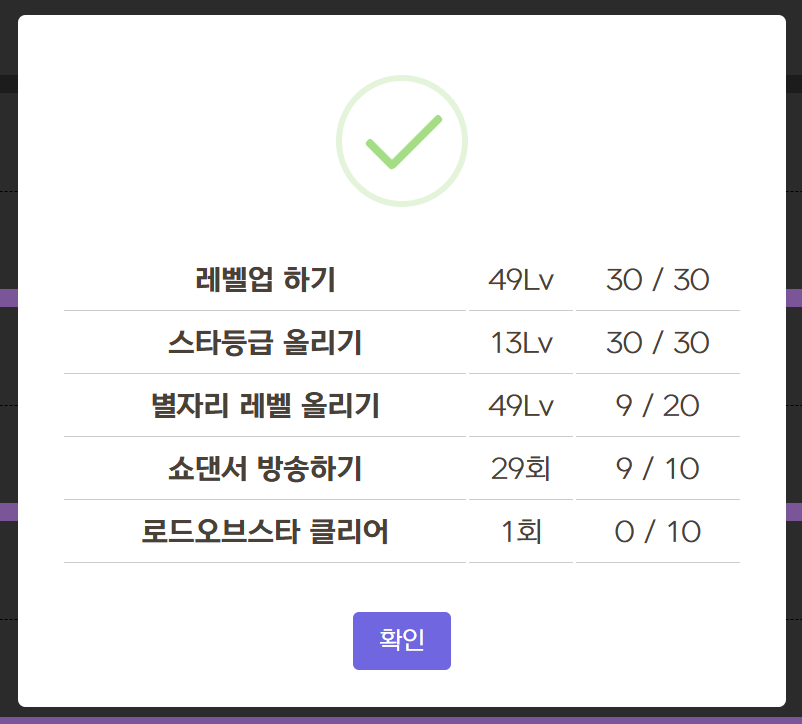Click the 9 / 20 progress value
802x724 pixels.
657,406
